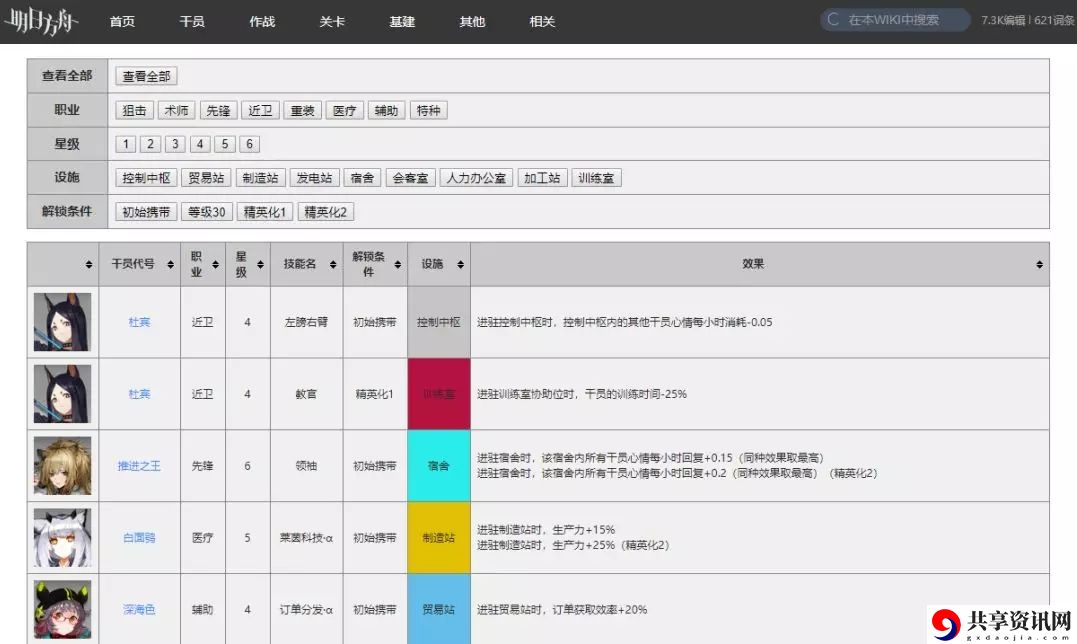The height and width of the screenshot is (644, 1077).
Task: Open the 干员 navigation menu
Action: (x=192, y=22)
